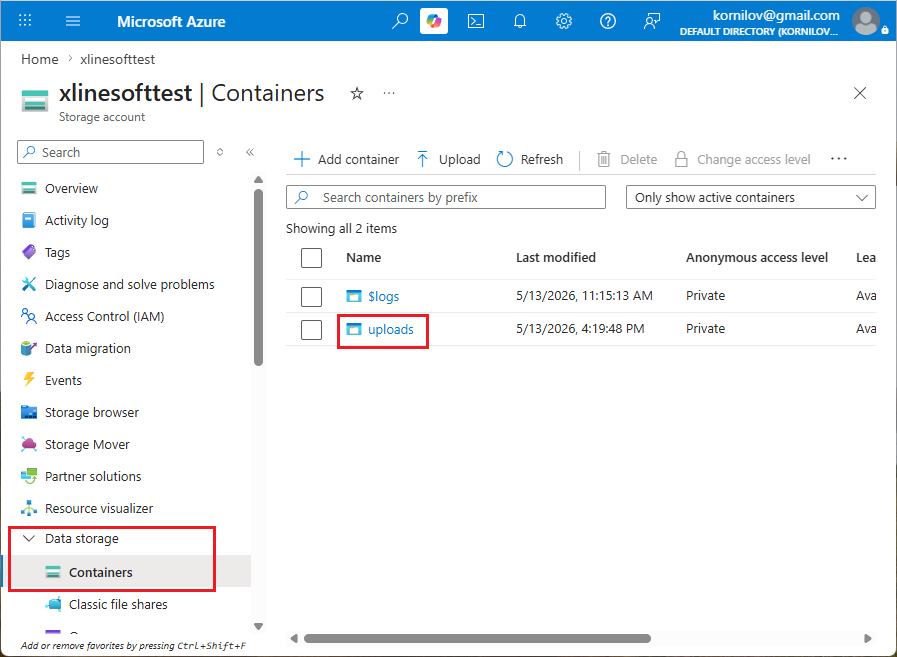Go to Home breadcrumb

pyautogui.click(x=39, y=59)
